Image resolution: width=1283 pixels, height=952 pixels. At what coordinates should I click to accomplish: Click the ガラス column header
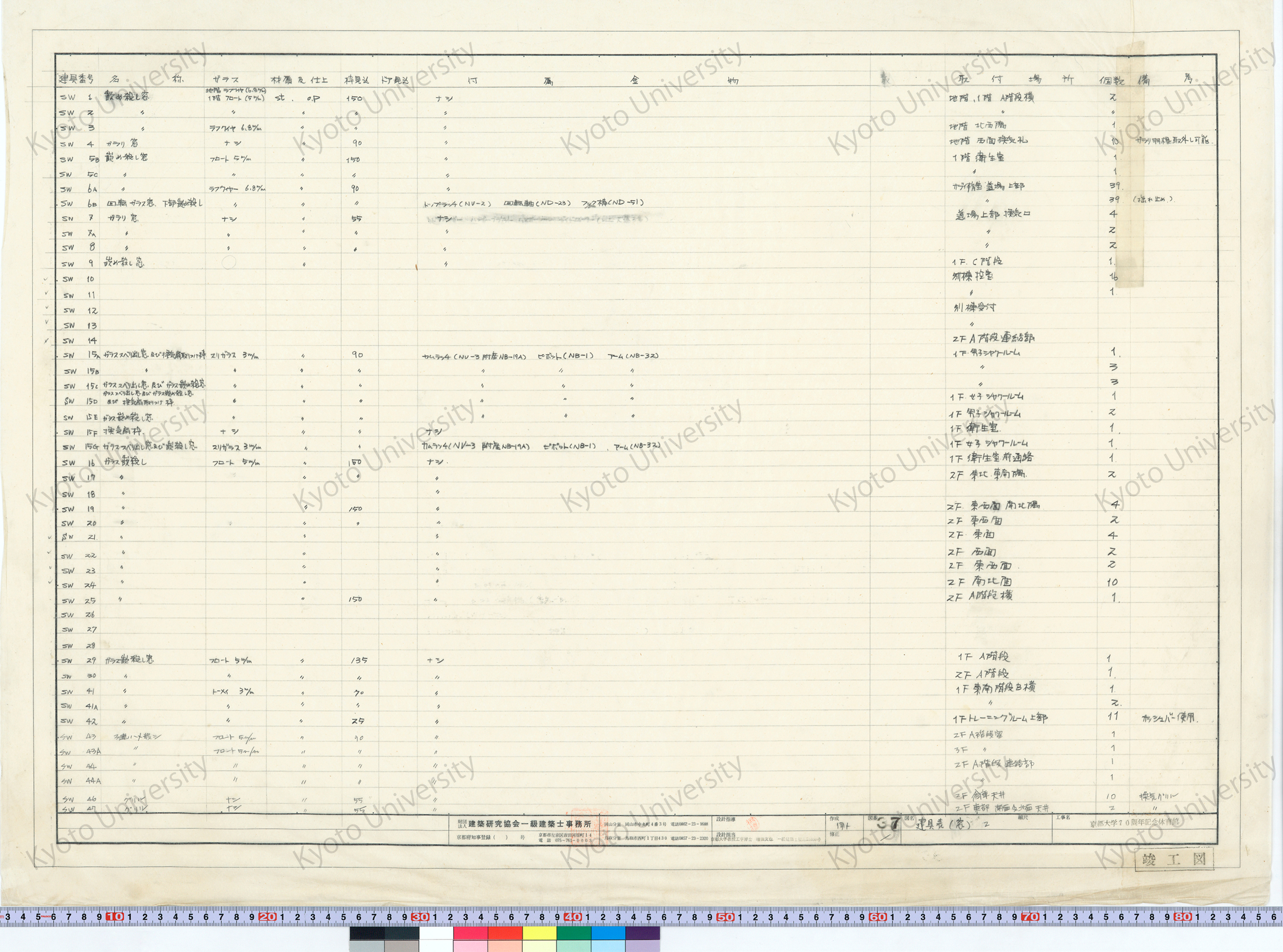click(225, 79)
